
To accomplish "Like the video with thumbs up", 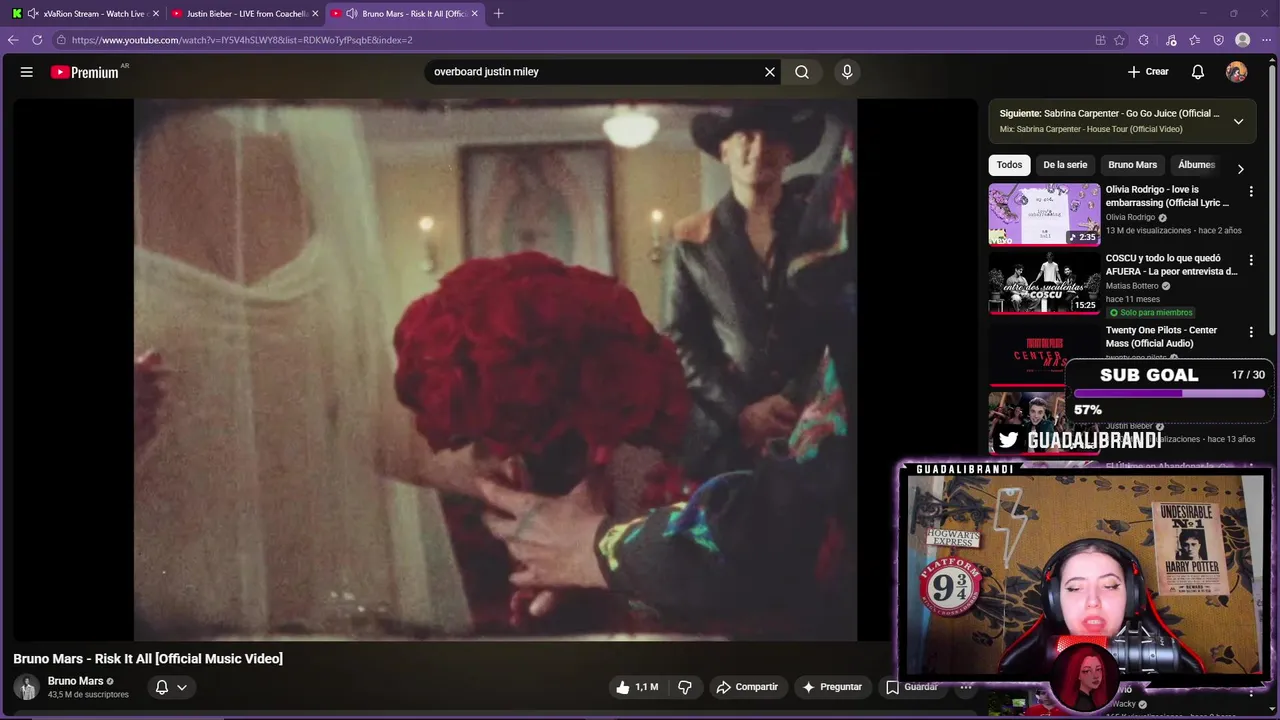I will [x=638, y=687].
